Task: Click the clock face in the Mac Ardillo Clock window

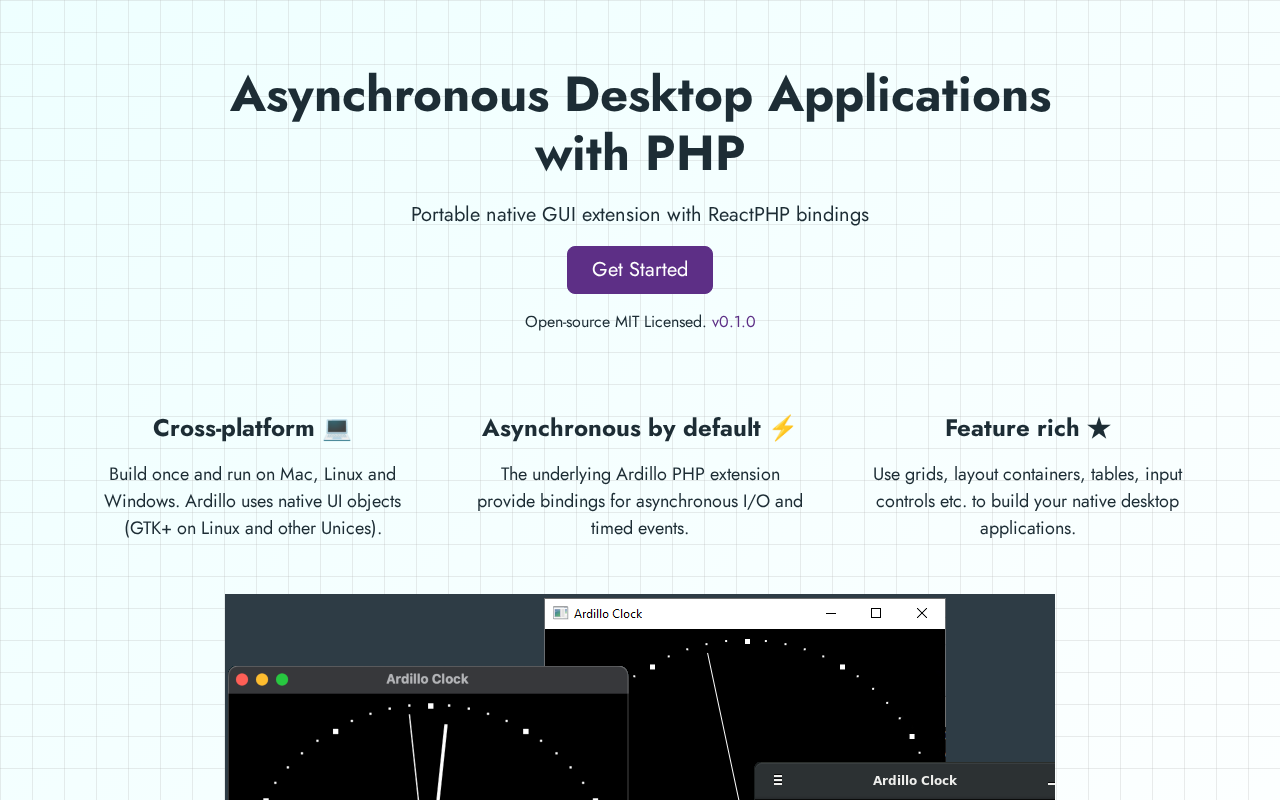Action: 428,747
